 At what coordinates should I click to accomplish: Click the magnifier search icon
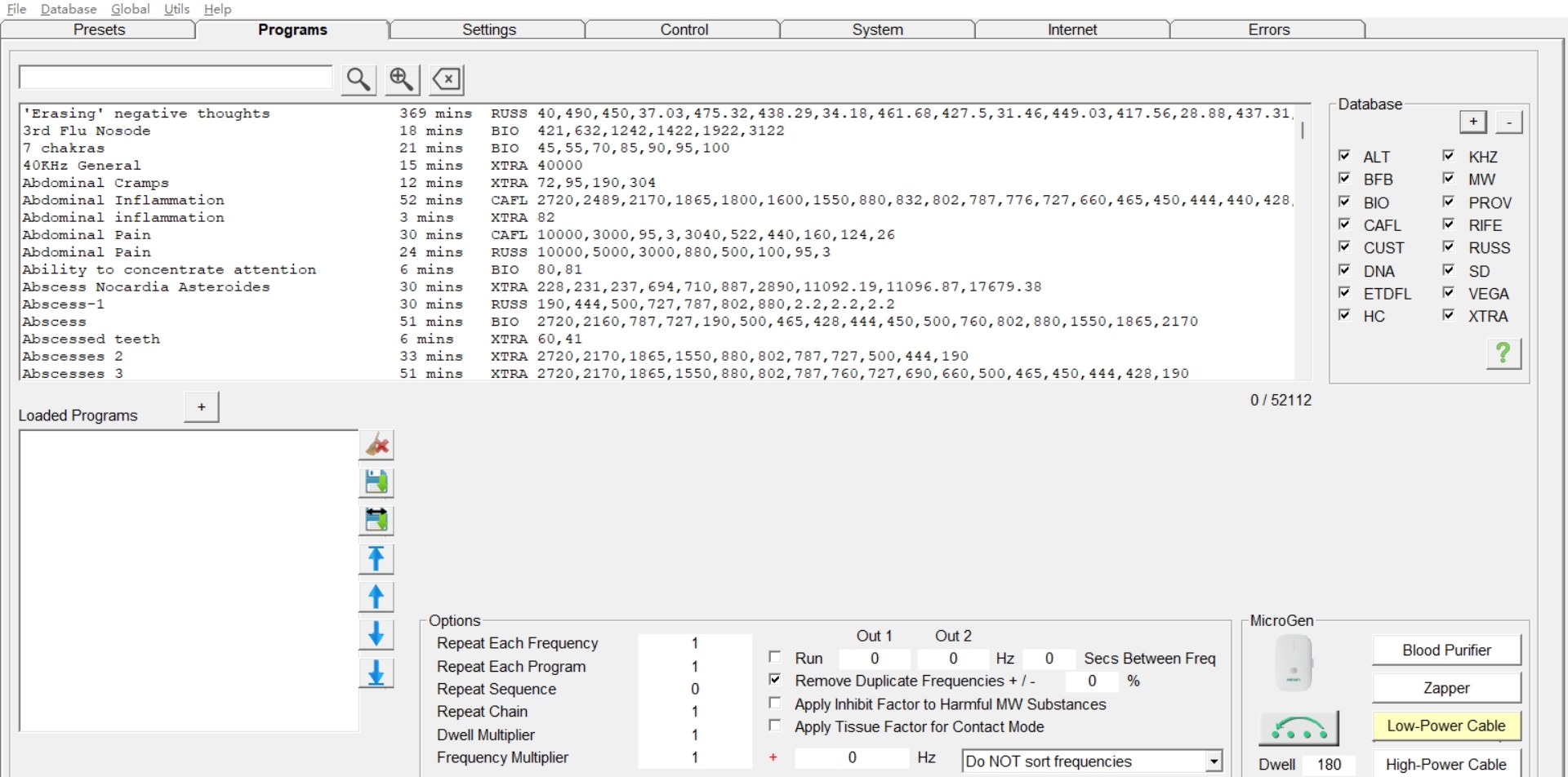[x=358, y=79]
